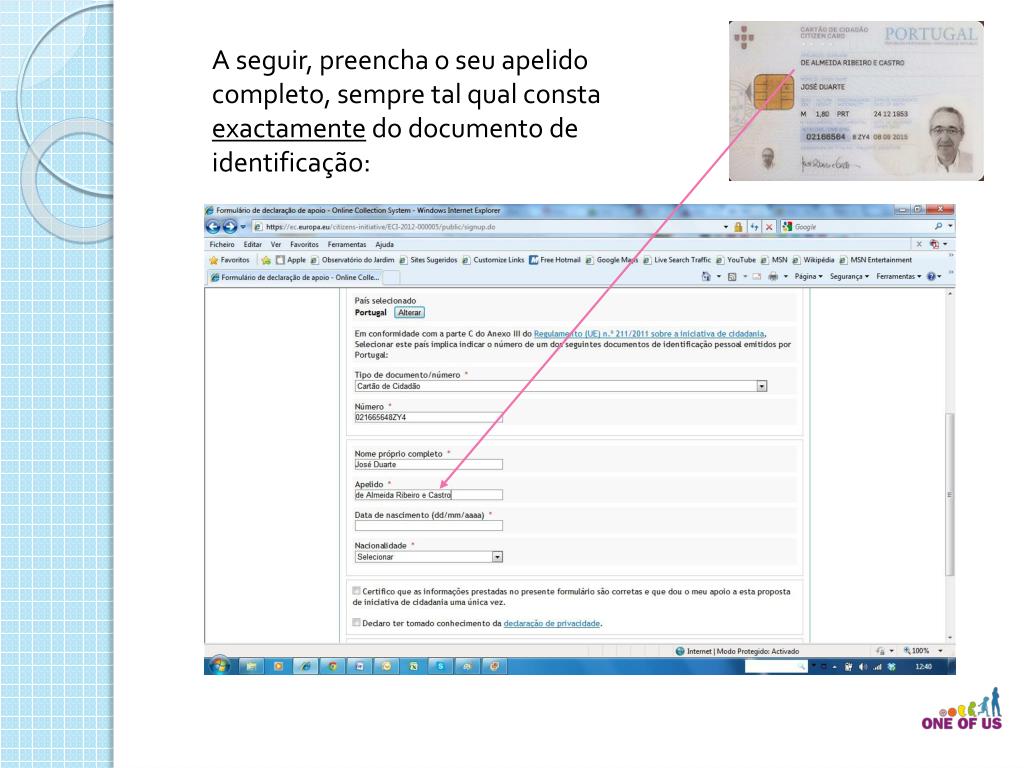Click the Windows Start orb
The width and height of the screenshot is (1024, 768).
(x=219, y=666)
